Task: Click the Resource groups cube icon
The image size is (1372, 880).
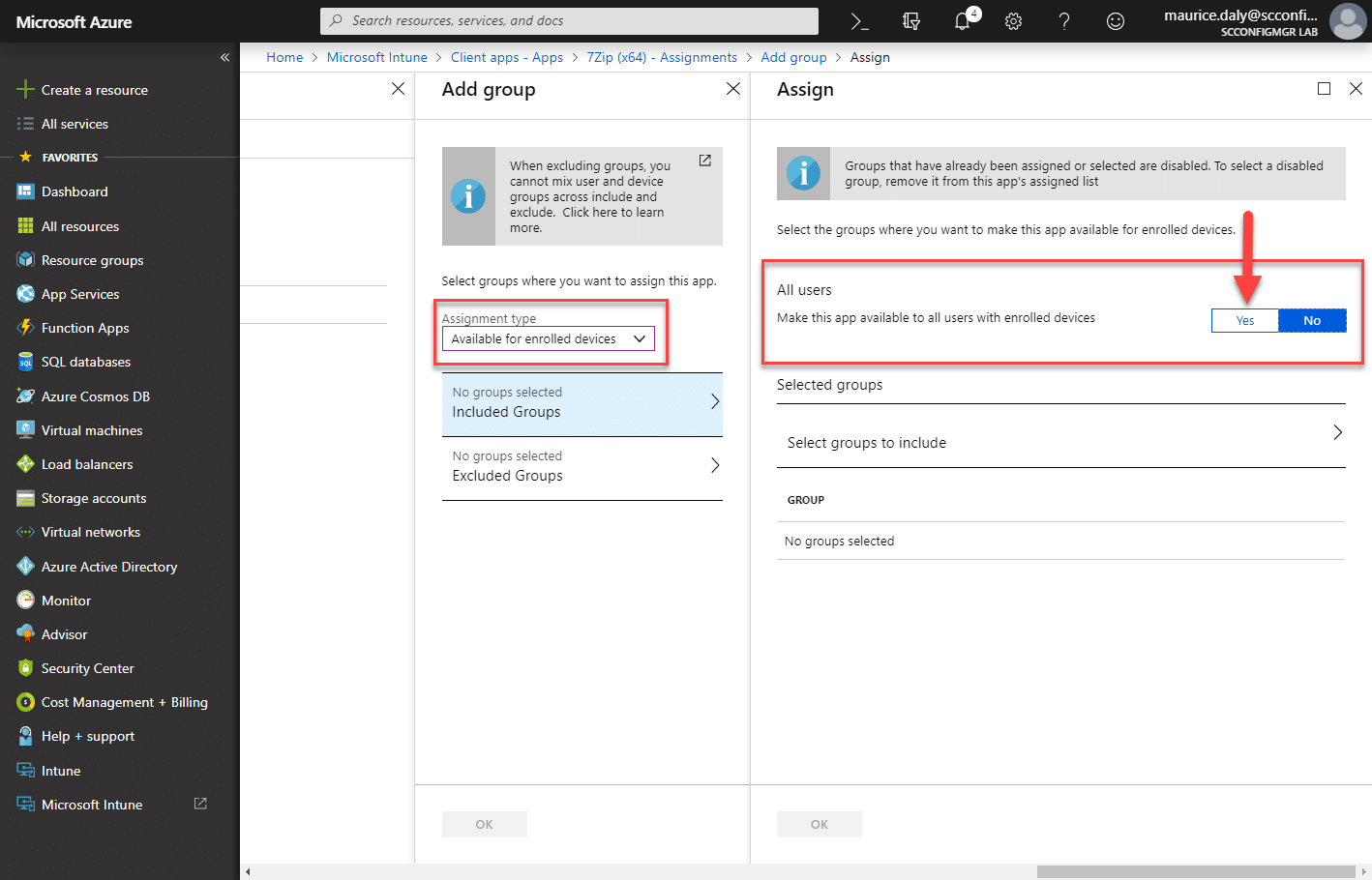Action: point(25,259)
